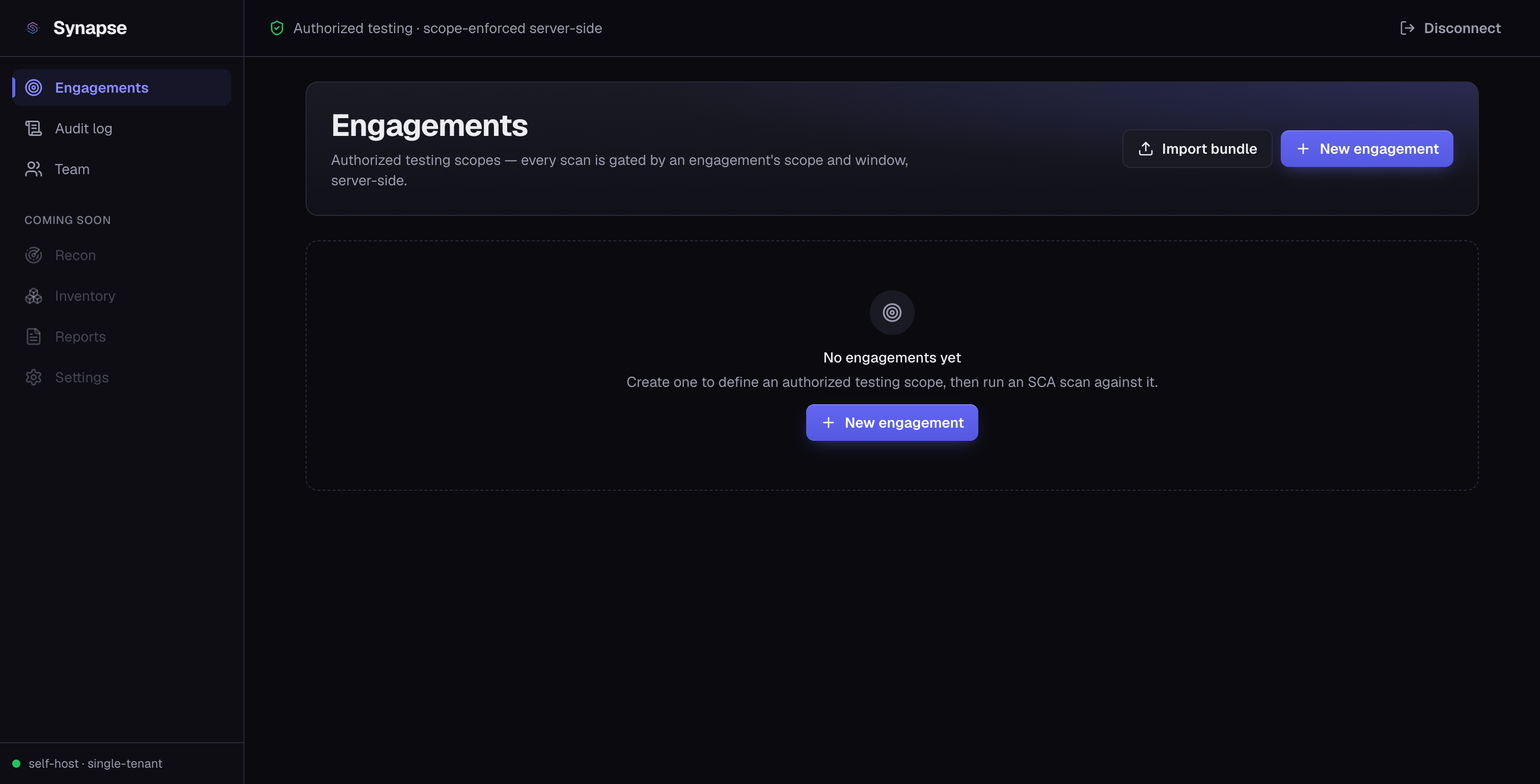Click the Engagements page heading
The height and width of the screenshot is (784, 1540).
tap(429, 125)
